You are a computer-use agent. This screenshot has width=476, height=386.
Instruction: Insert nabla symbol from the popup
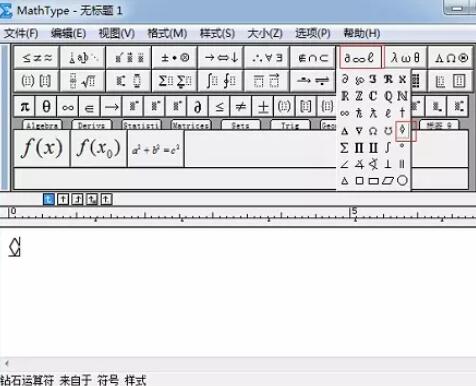[359, 130]
